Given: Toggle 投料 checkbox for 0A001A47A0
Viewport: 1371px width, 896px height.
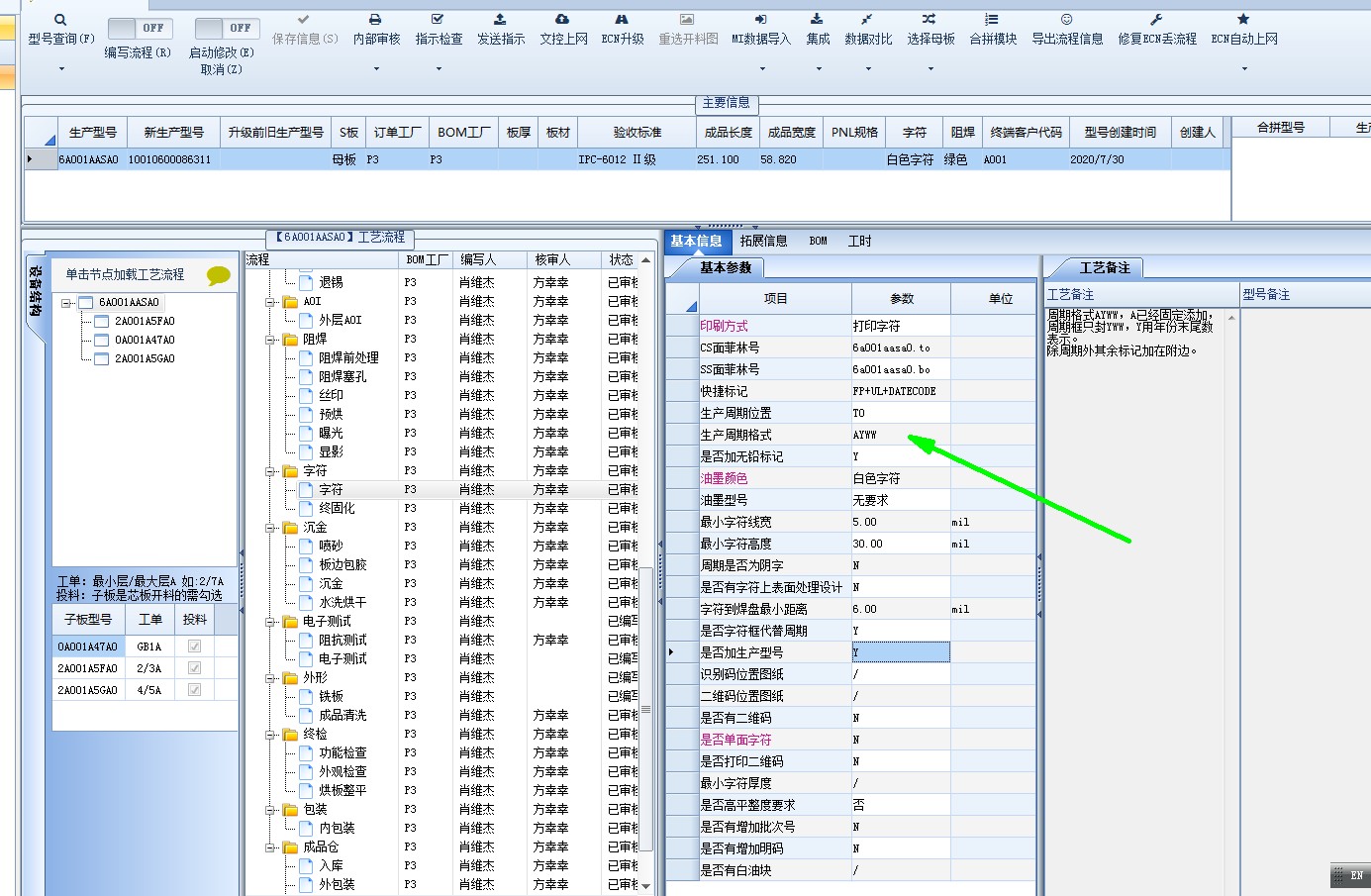Looking at the screenshot, I should click(x=194, y=647).
